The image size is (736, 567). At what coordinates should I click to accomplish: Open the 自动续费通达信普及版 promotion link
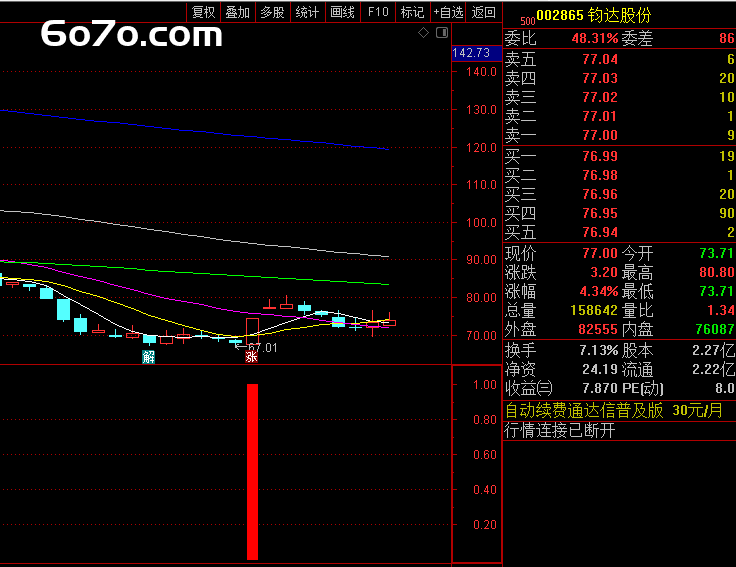pos(614,411)
